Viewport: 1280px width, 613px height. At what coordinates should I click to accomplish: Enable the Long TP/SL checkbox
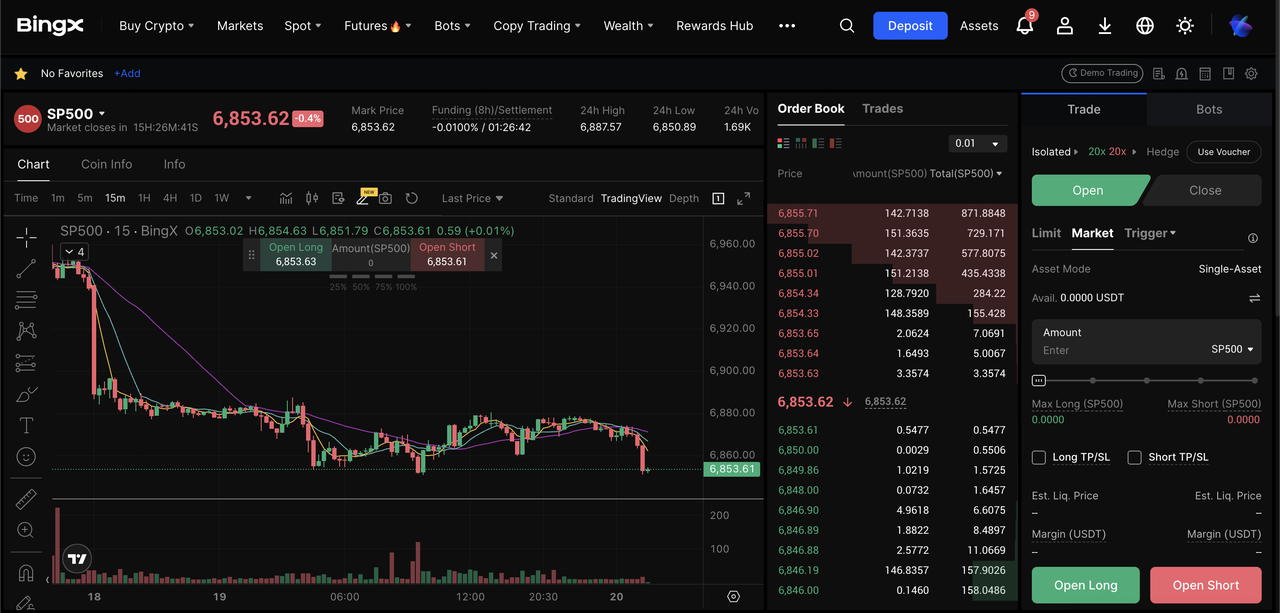click(1039, 457)
